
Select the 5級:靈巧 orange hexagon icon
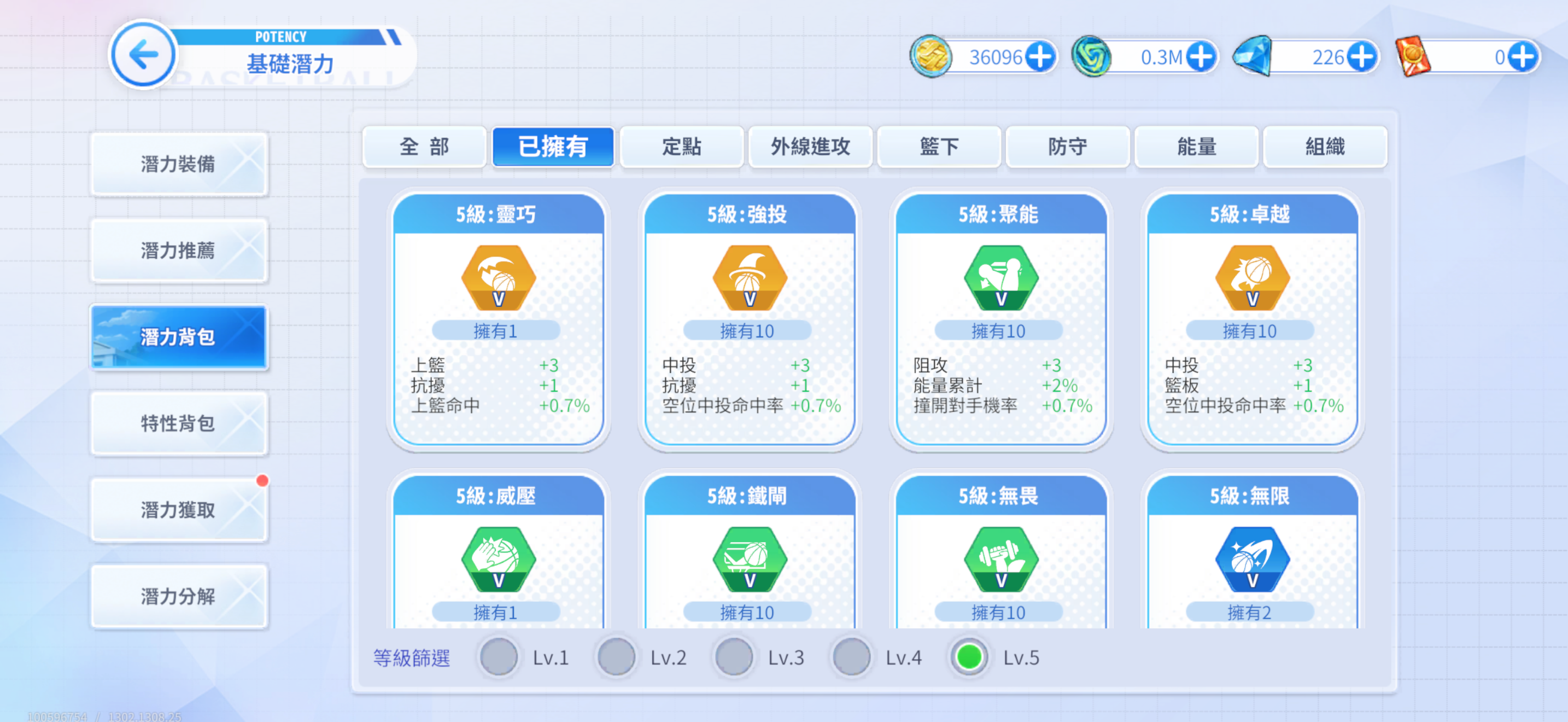point(498,279)
